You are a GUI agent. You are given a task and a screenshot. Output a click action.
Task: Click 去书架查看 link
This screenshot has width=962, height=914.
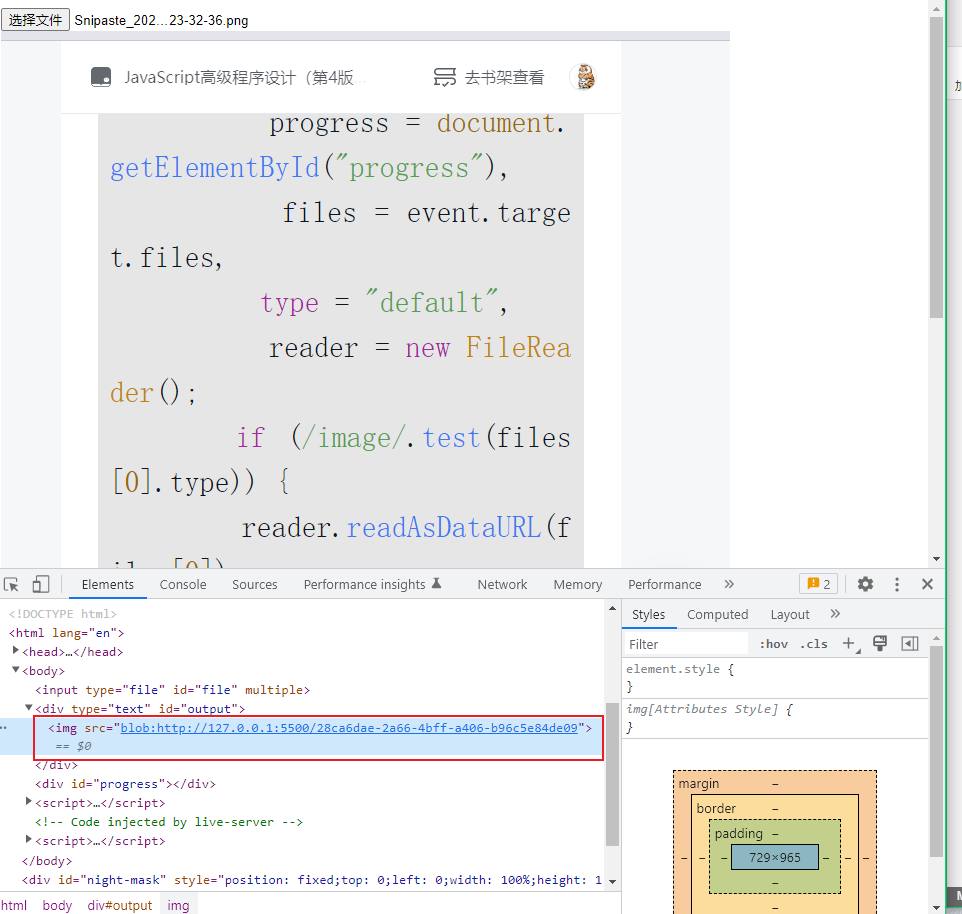(504, 77)
